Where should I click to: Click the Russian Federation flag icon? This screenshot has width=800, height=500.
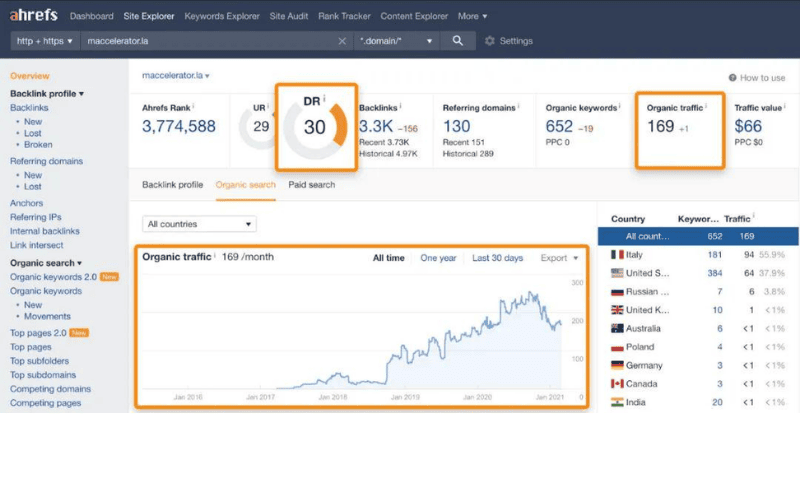(x=617, y=292)
